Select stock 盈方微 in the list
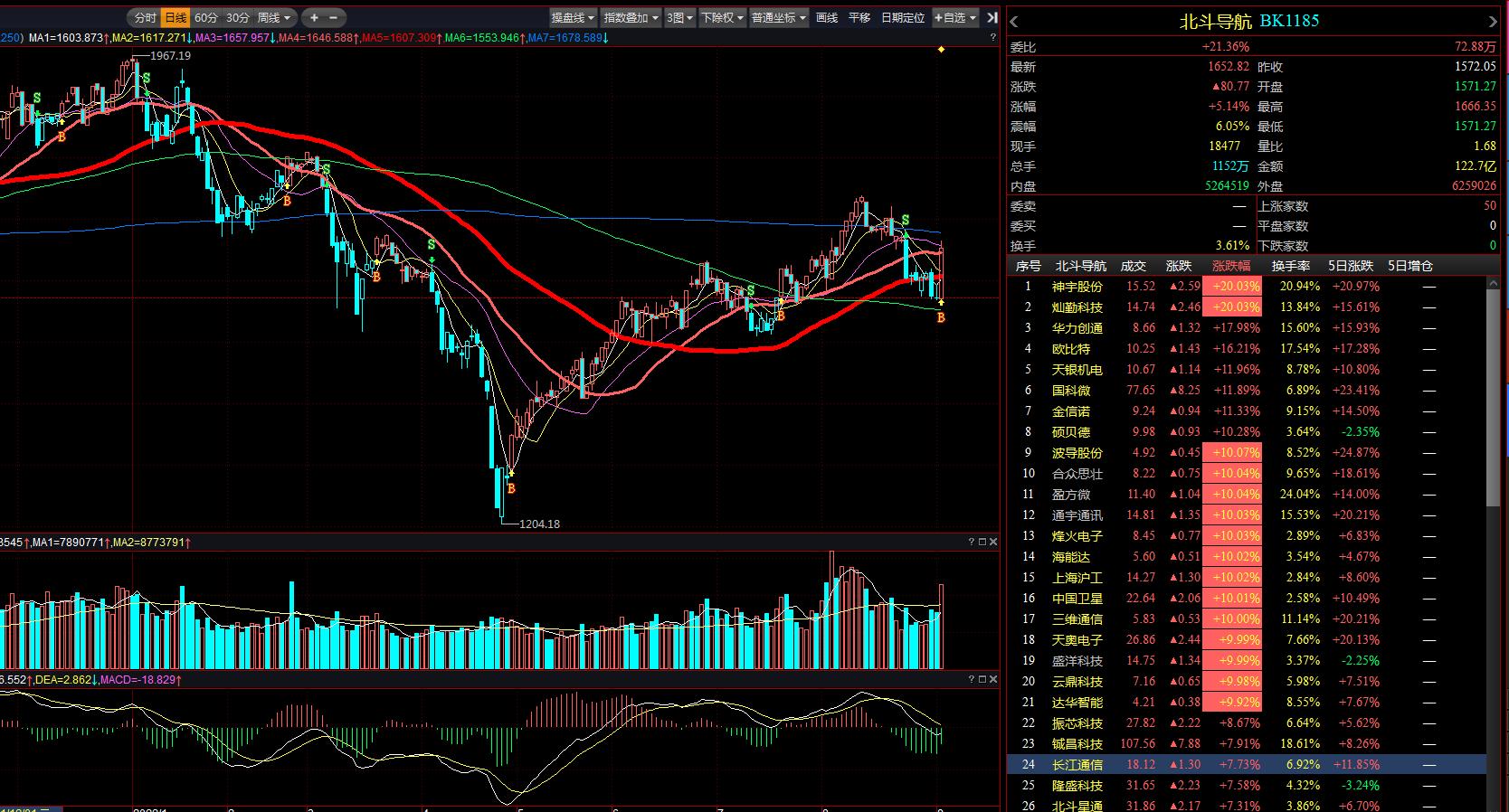The width and height of the screenshot is (1509, 812). click(x=1071, y=495)
